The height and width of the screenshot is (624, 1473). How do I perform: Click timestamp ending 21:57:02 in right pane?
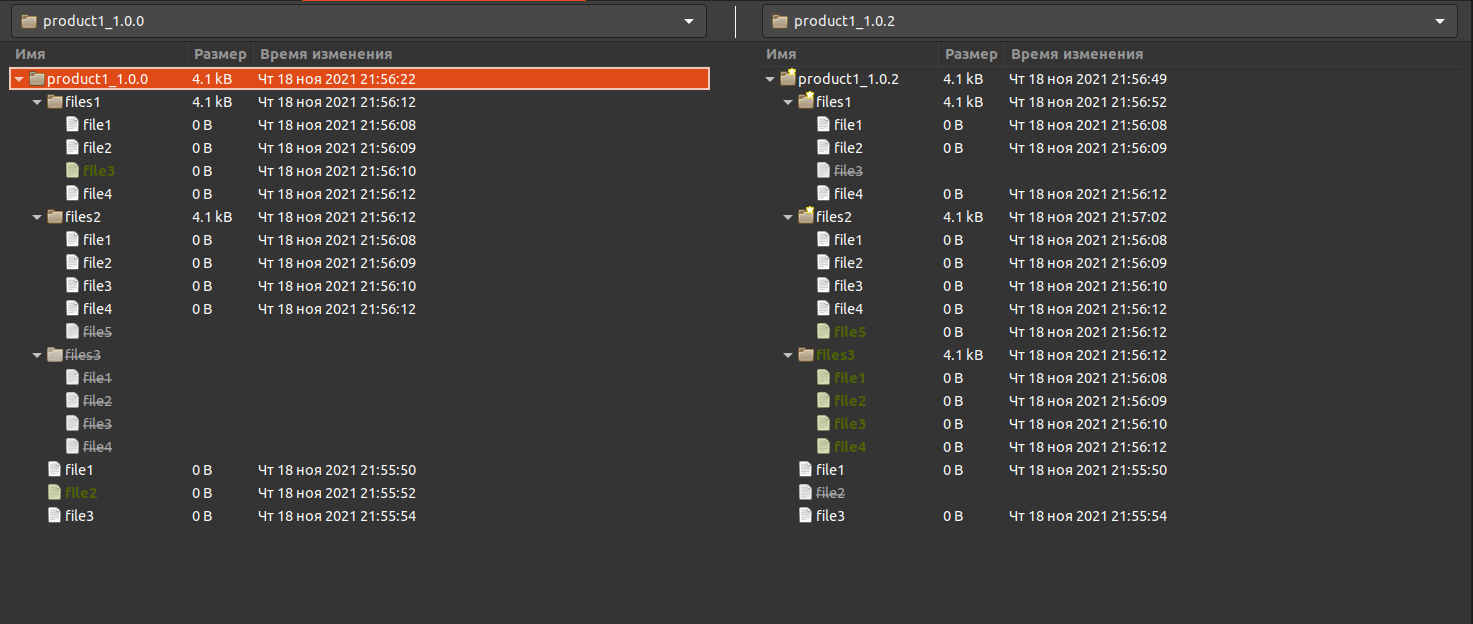point(1088,217)
